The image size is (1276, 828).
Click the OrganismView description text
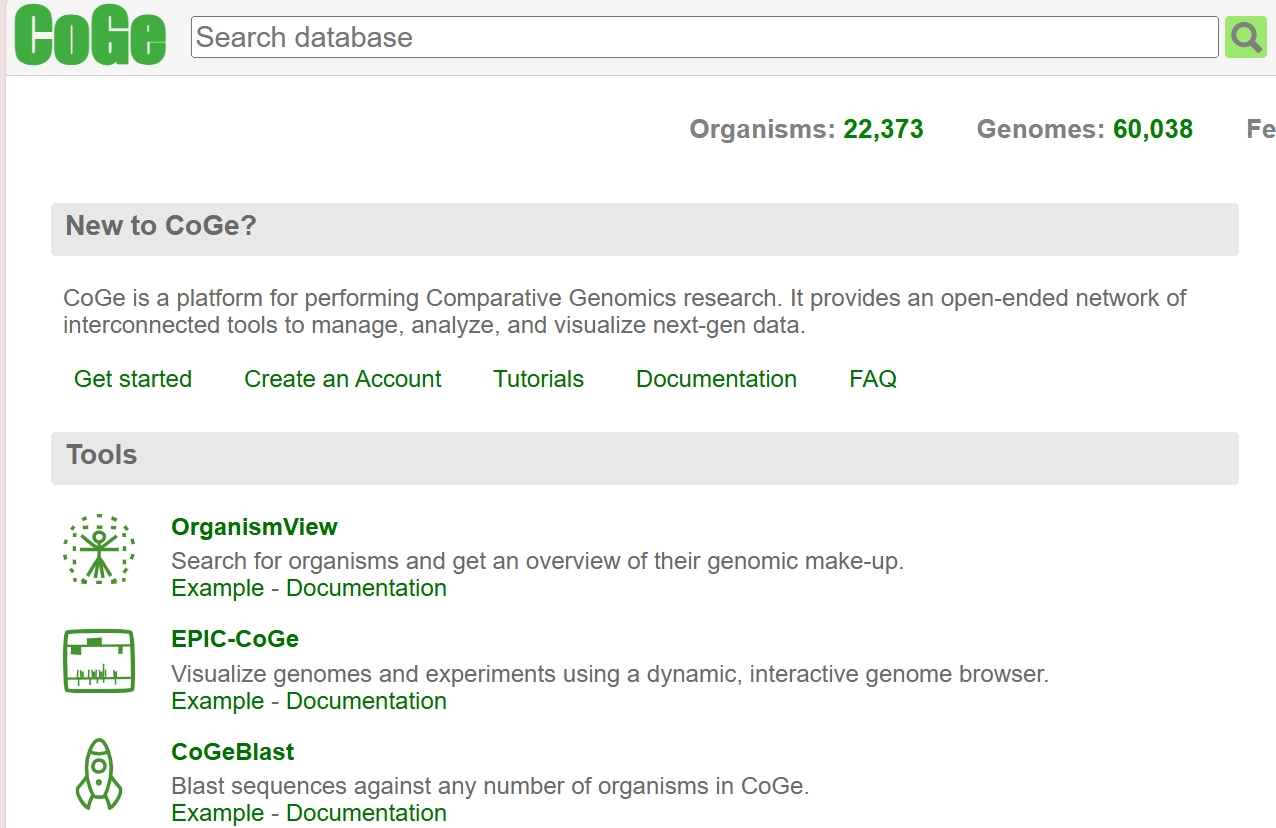coord(538,561)
